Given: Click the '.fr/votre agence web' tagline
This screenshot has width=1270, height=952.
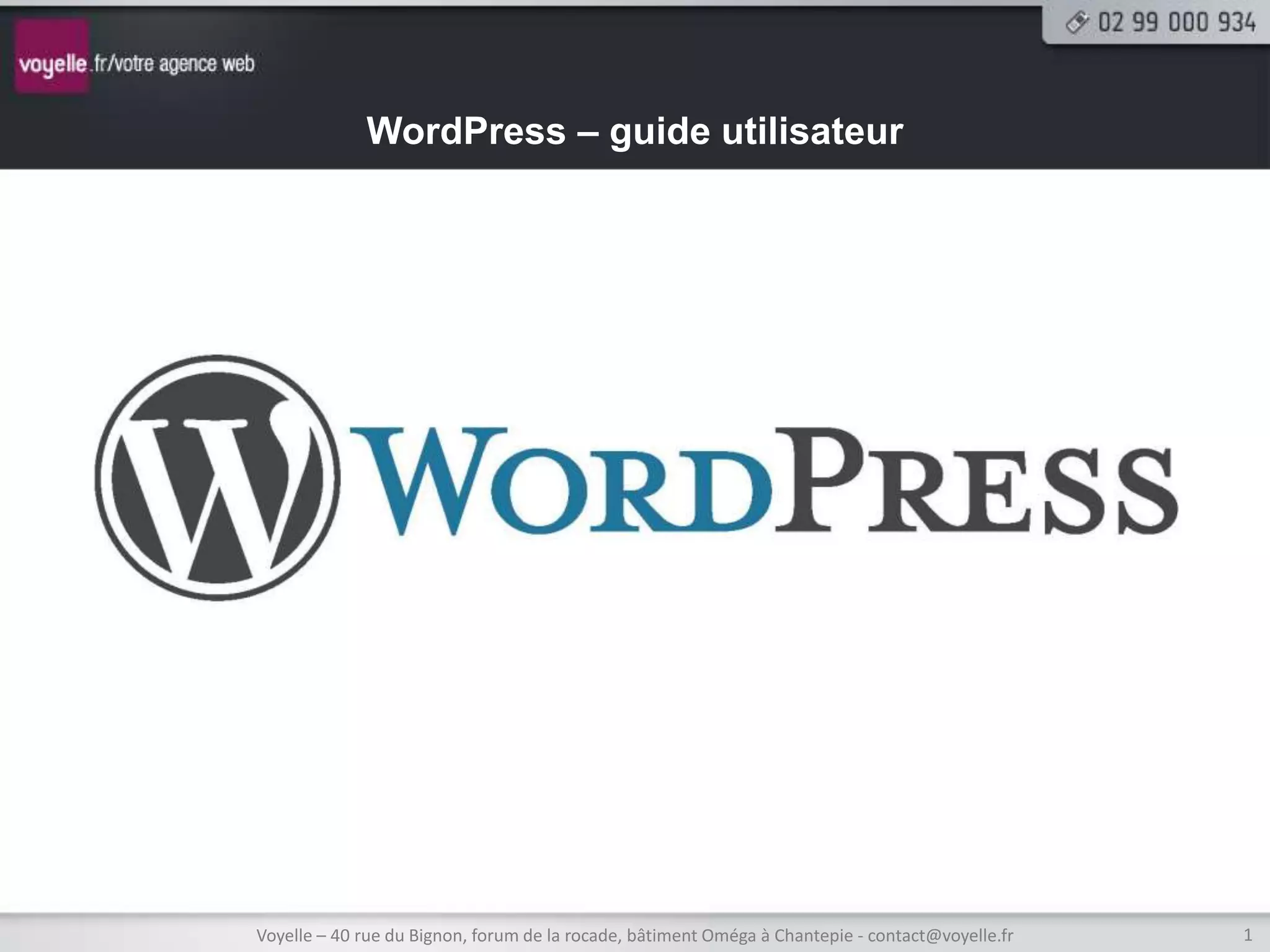Looking at the screenshot, I should (x=173, y=64).
